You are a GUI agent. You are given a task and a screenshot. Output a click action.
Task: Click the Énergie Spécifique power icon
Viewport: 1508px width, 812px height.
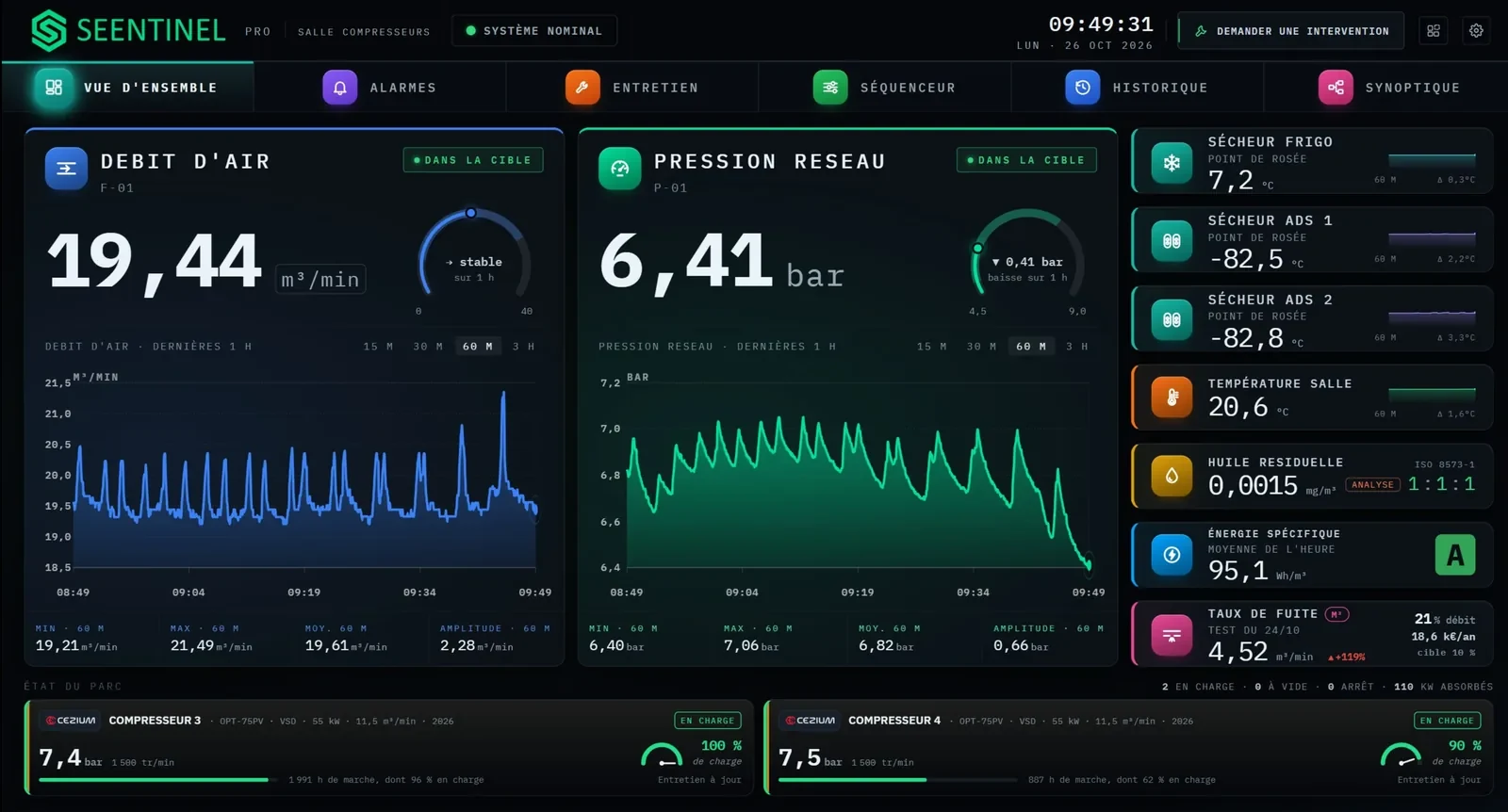point(1172,555)
